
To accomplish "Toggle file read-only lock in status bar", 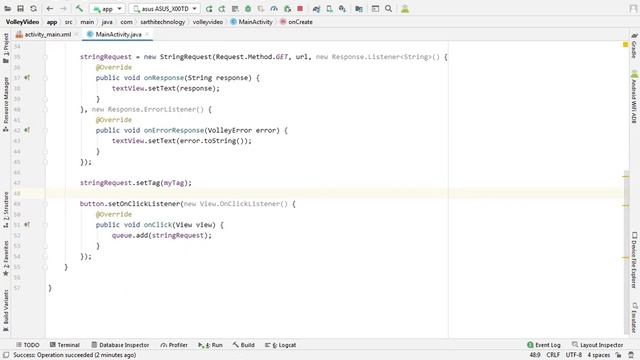I will (618, 355).
